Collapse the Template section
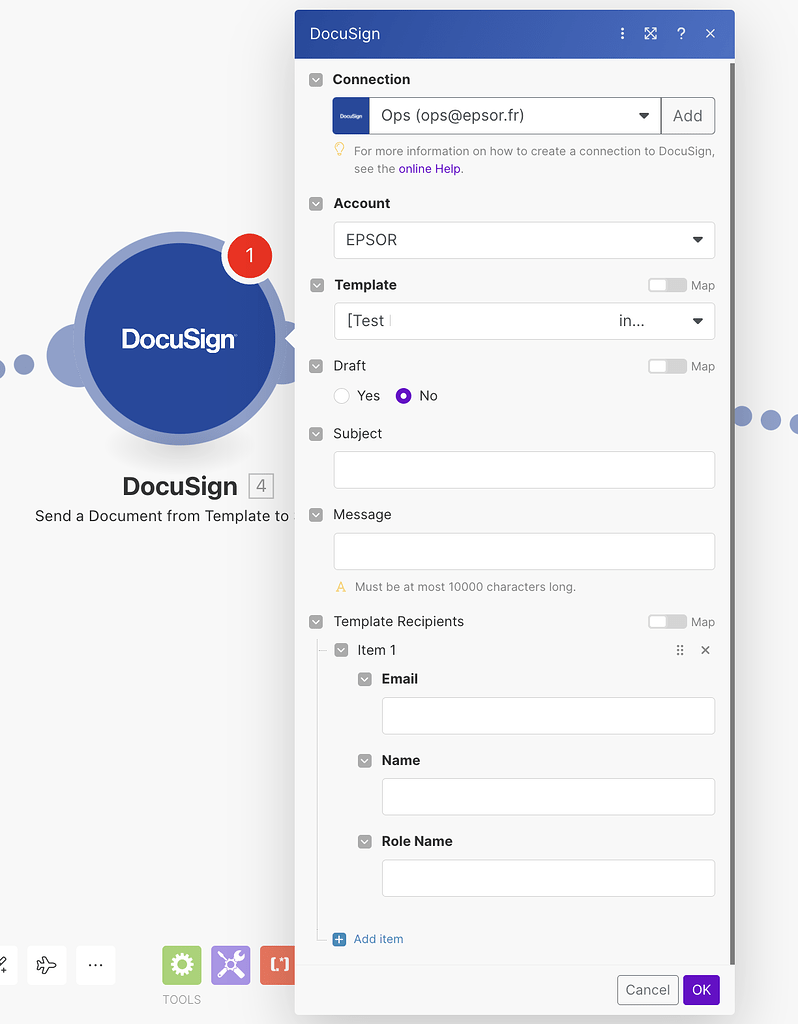Viewport: 798px width, 1024px height. [x=317, y=285]
